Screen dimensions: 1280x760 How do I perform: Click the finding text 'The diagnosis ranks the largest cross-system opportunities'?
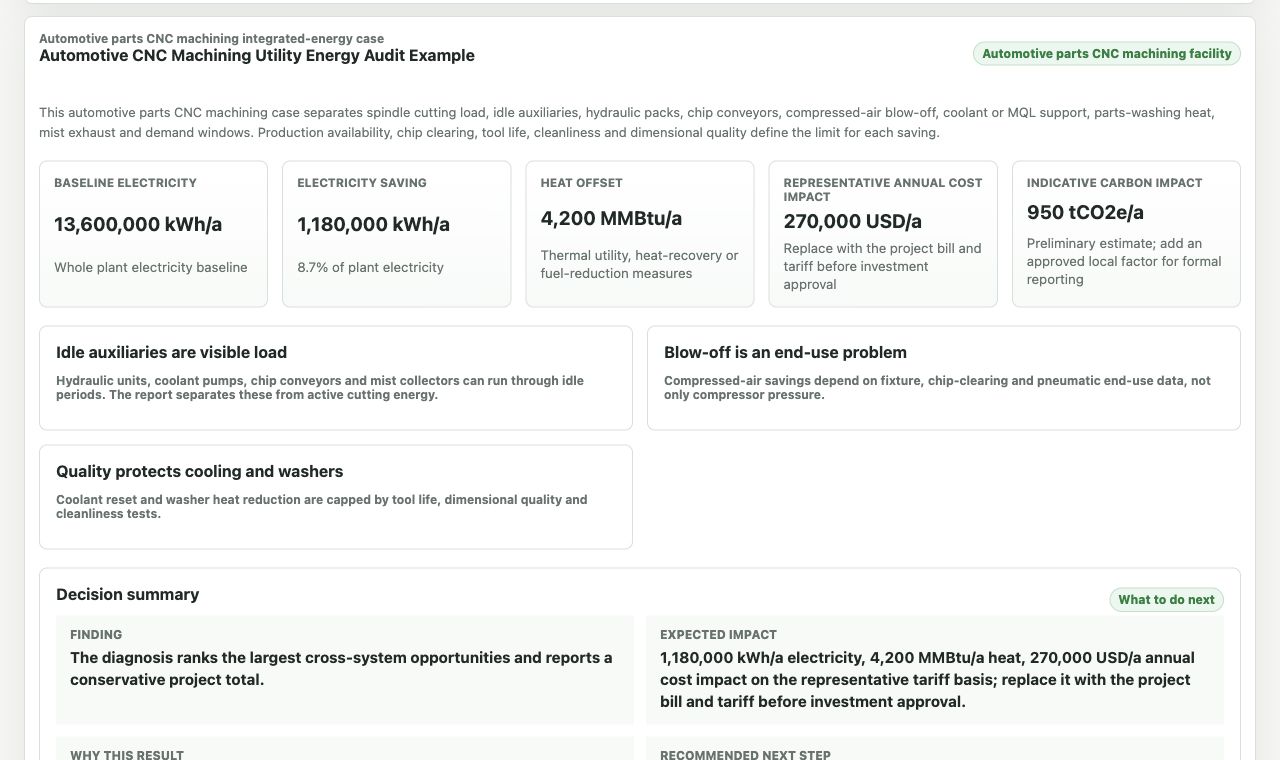coord(341,669)
